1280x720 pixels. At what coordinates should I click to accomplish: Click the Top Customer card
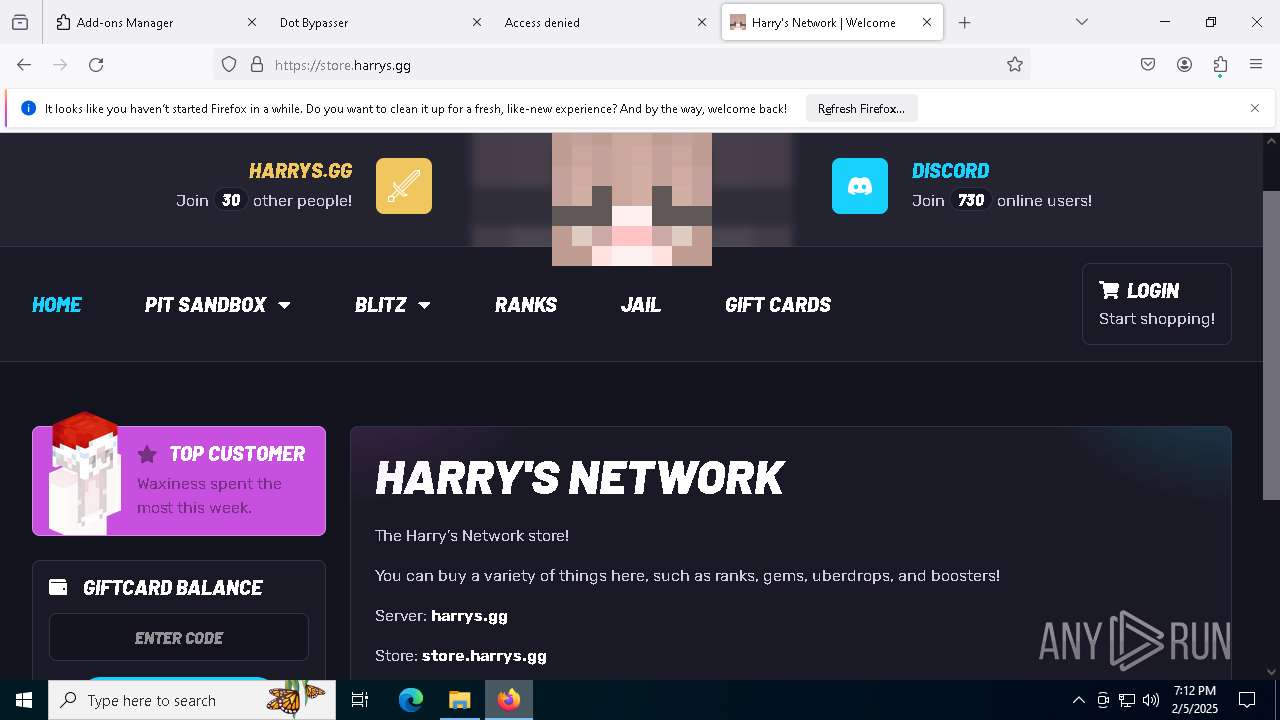click(x=179, y=481)
